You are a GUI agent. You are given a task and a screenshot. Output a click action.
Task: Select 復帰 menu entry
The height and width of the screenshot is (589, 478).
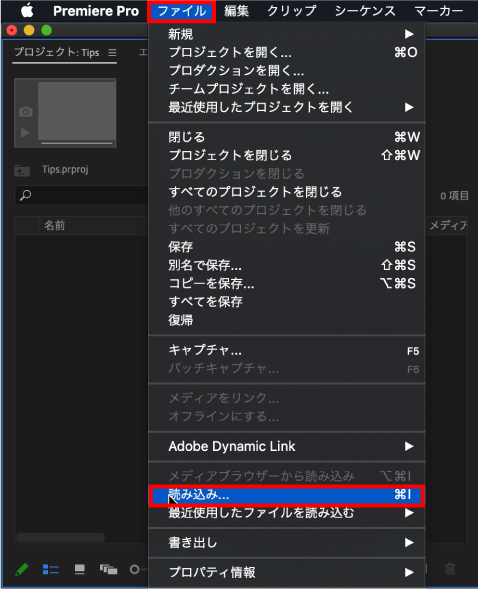(287, 320)
